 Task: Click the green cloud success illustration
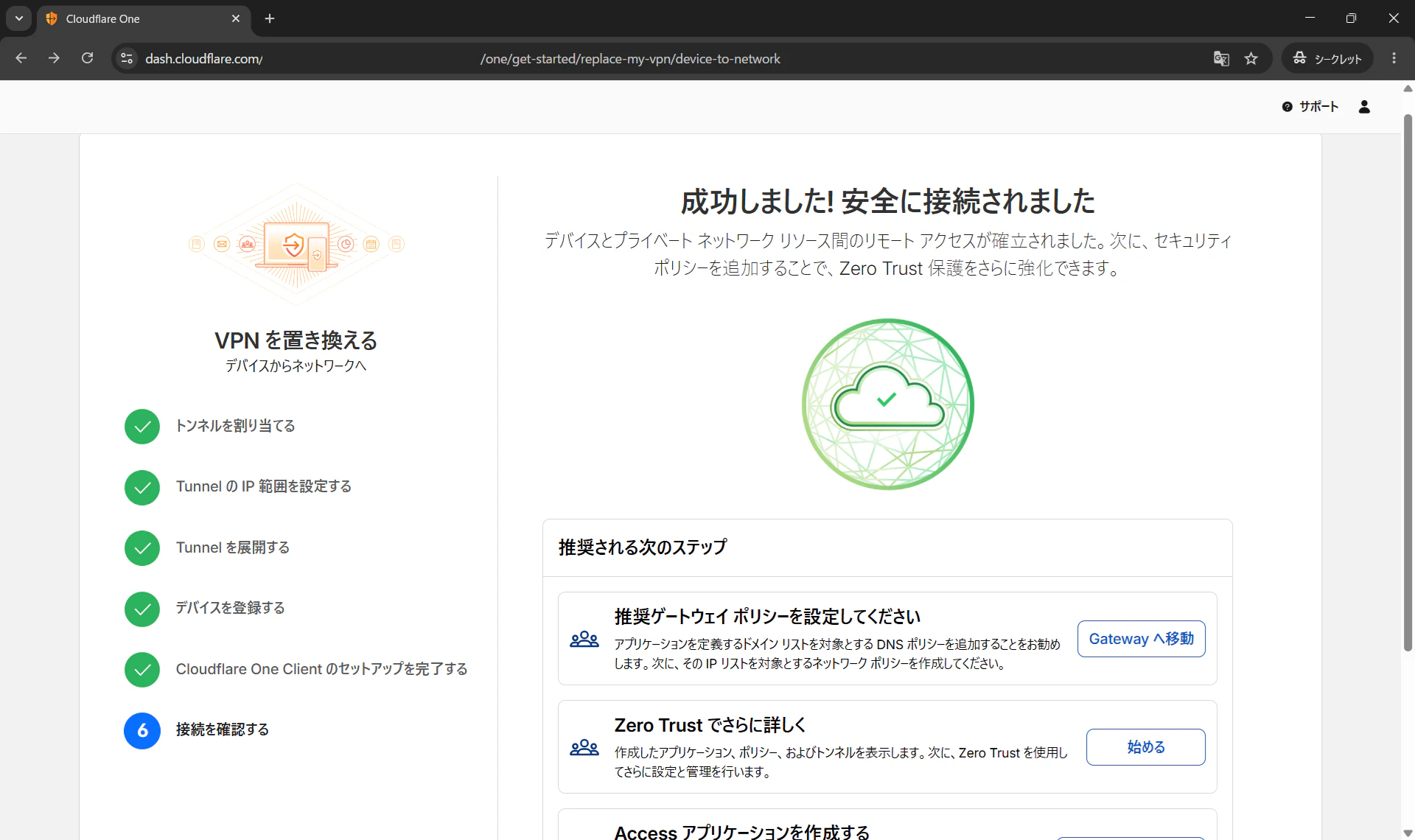click(887, 404)
